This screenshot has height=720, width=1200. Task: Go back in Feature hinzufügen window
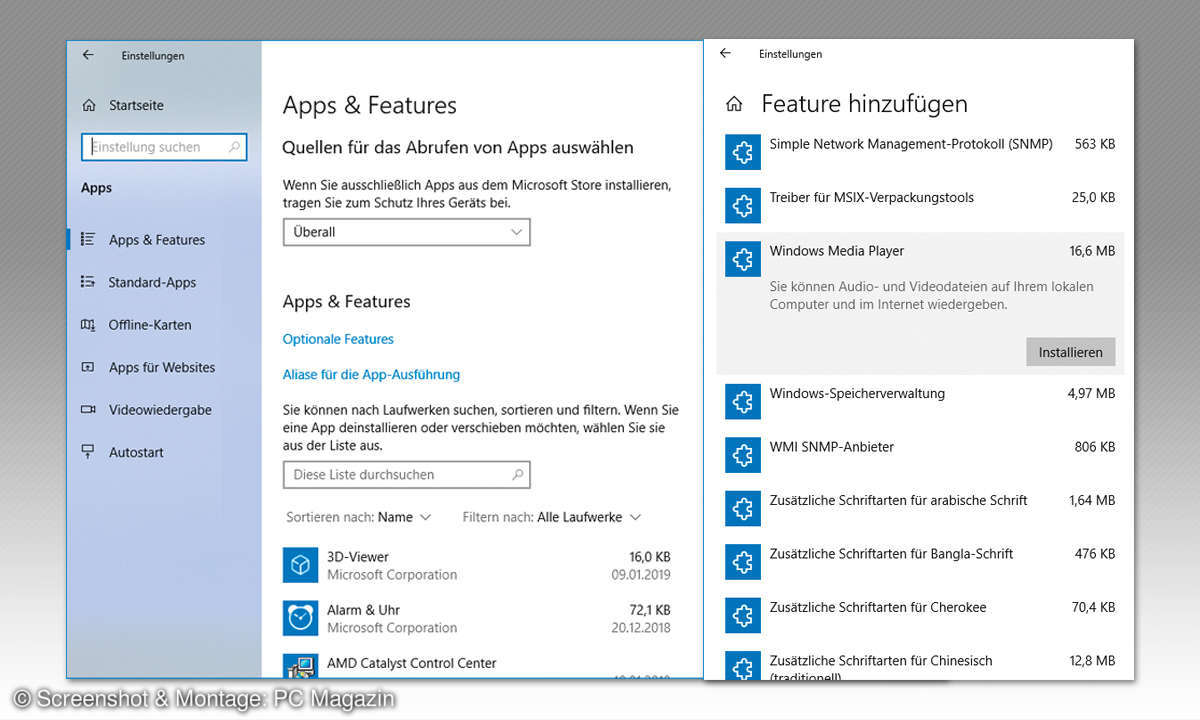click(x=725, y=53)
